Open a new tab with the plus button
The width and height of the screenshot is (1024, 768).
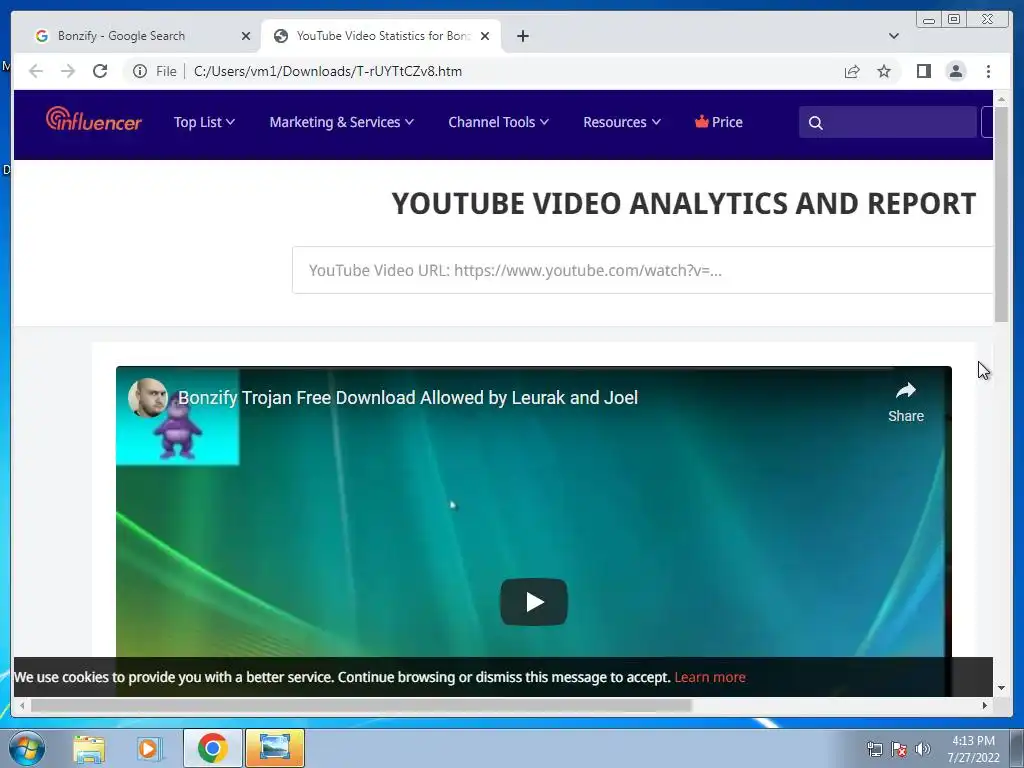[x=522, y=36]
